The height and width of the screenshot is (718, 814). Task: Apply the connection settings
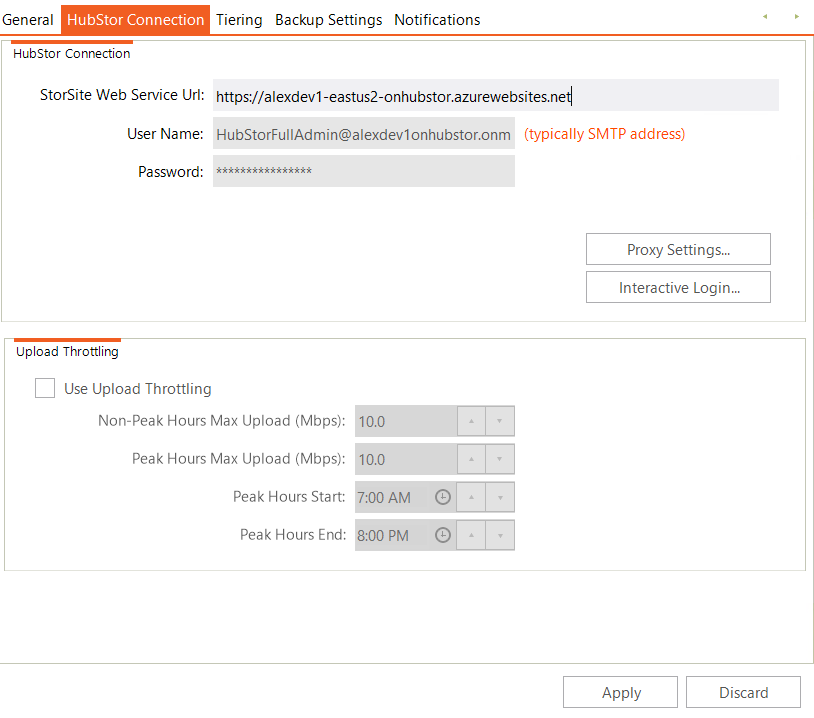click(x=620, y=692)
